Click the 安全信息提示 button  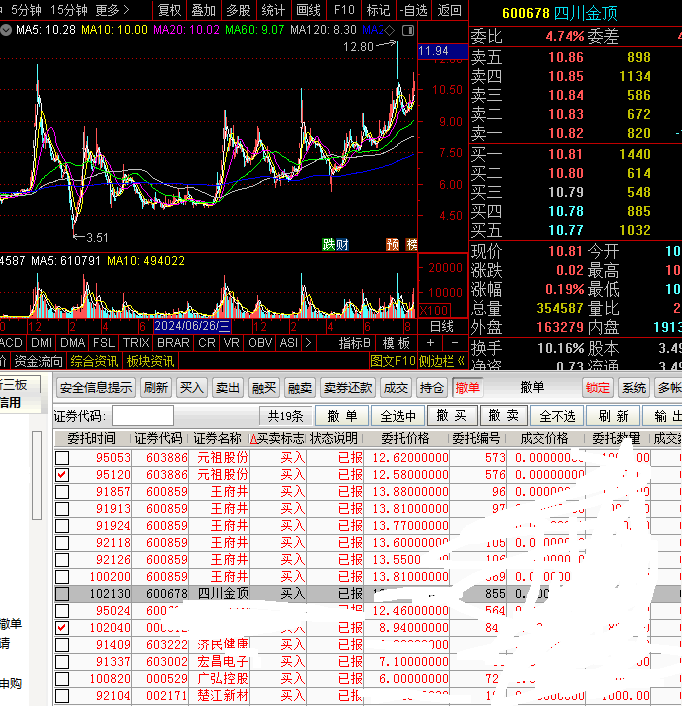96,388
